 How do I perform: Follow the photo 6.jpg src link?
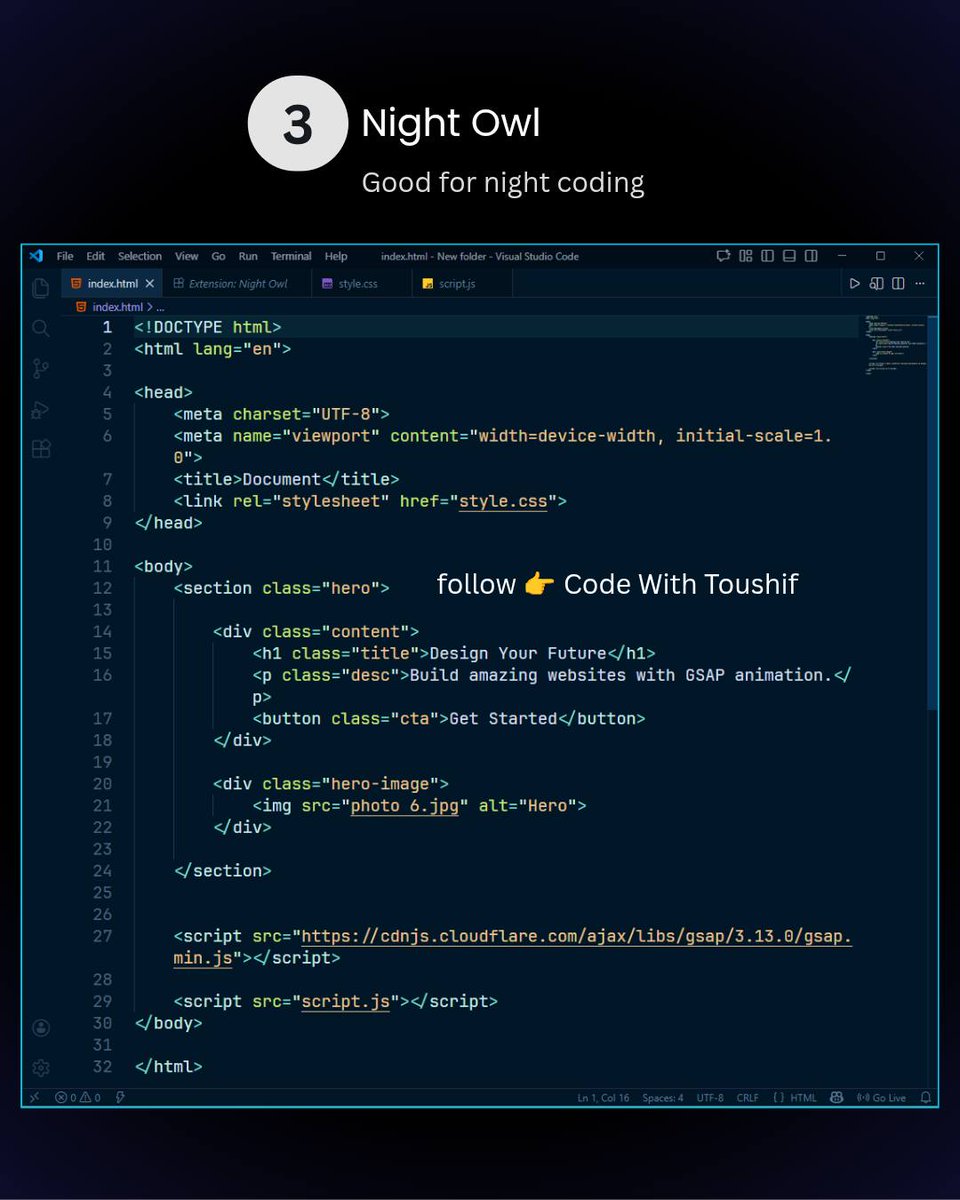[x=404, y=805]
